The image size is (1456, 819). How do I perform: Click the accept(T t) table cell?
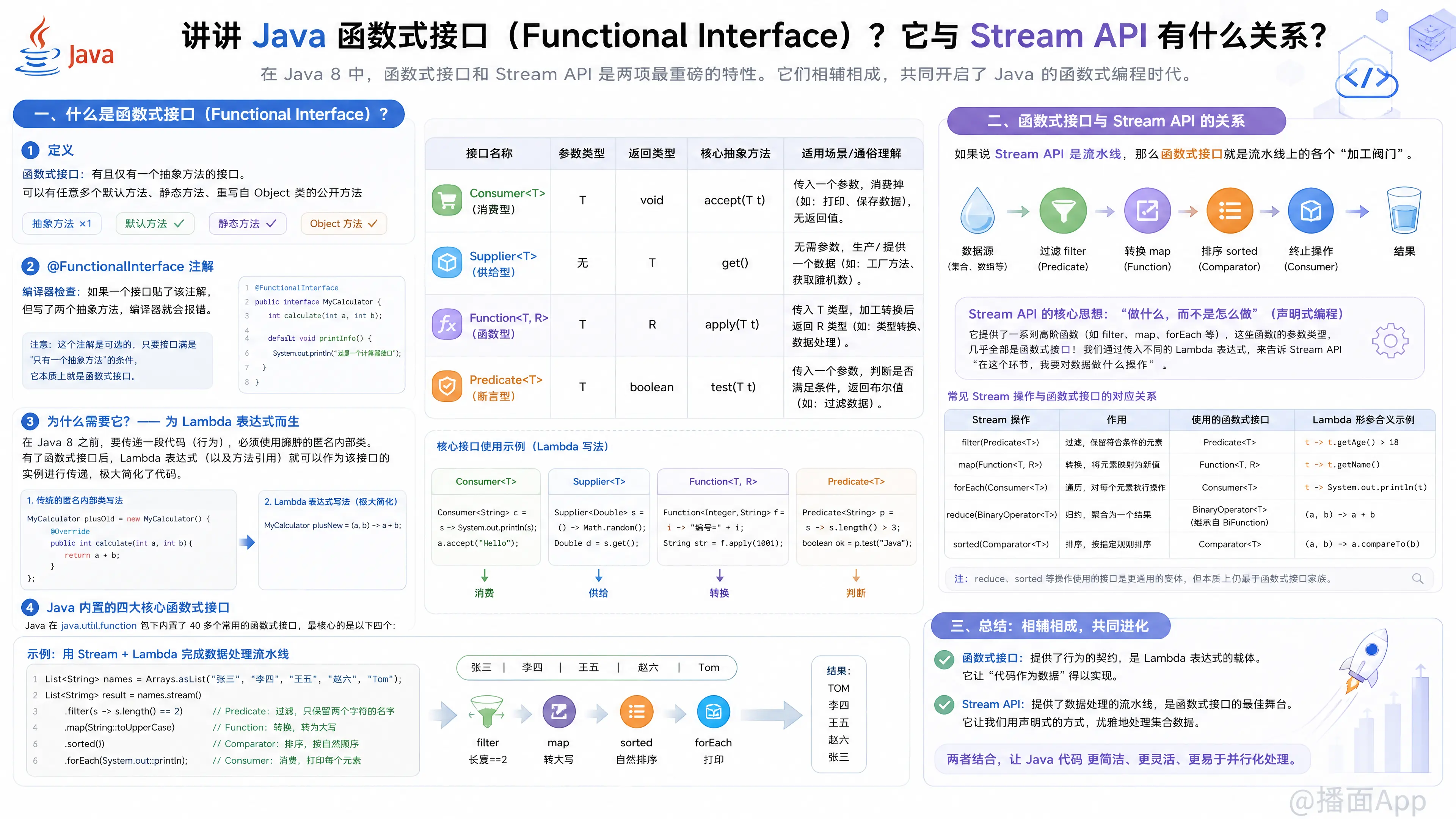pyautogui.click(x=735, y=200)
